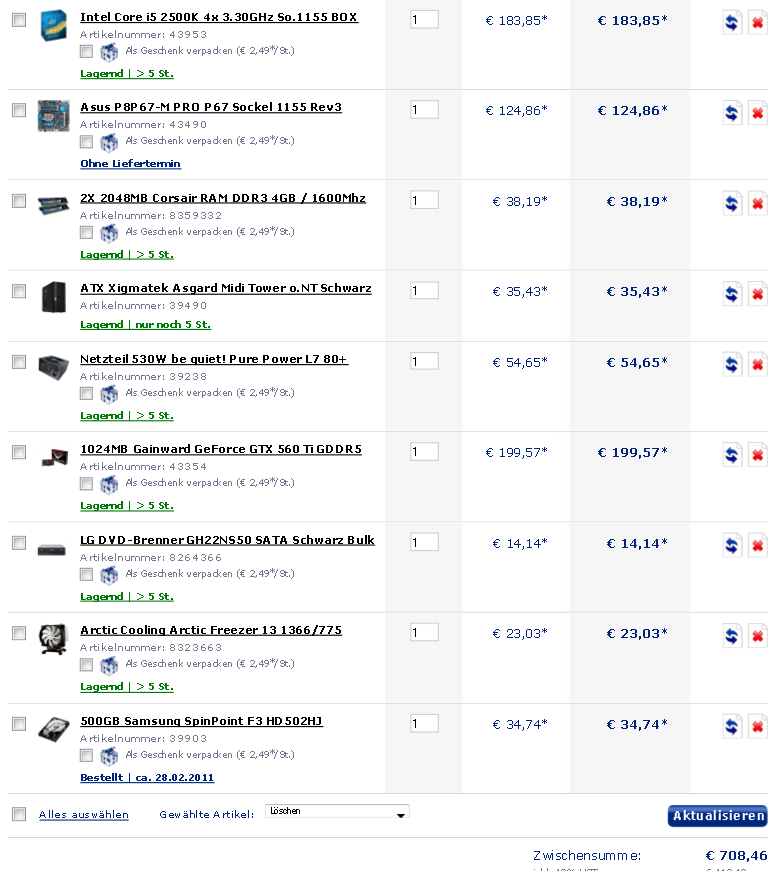Viewport: 774px width, 871px height.
Task: Click refresh icon for Xigmatek Asgard tower row
Action: pyautogui.click(x=732, y=294)
